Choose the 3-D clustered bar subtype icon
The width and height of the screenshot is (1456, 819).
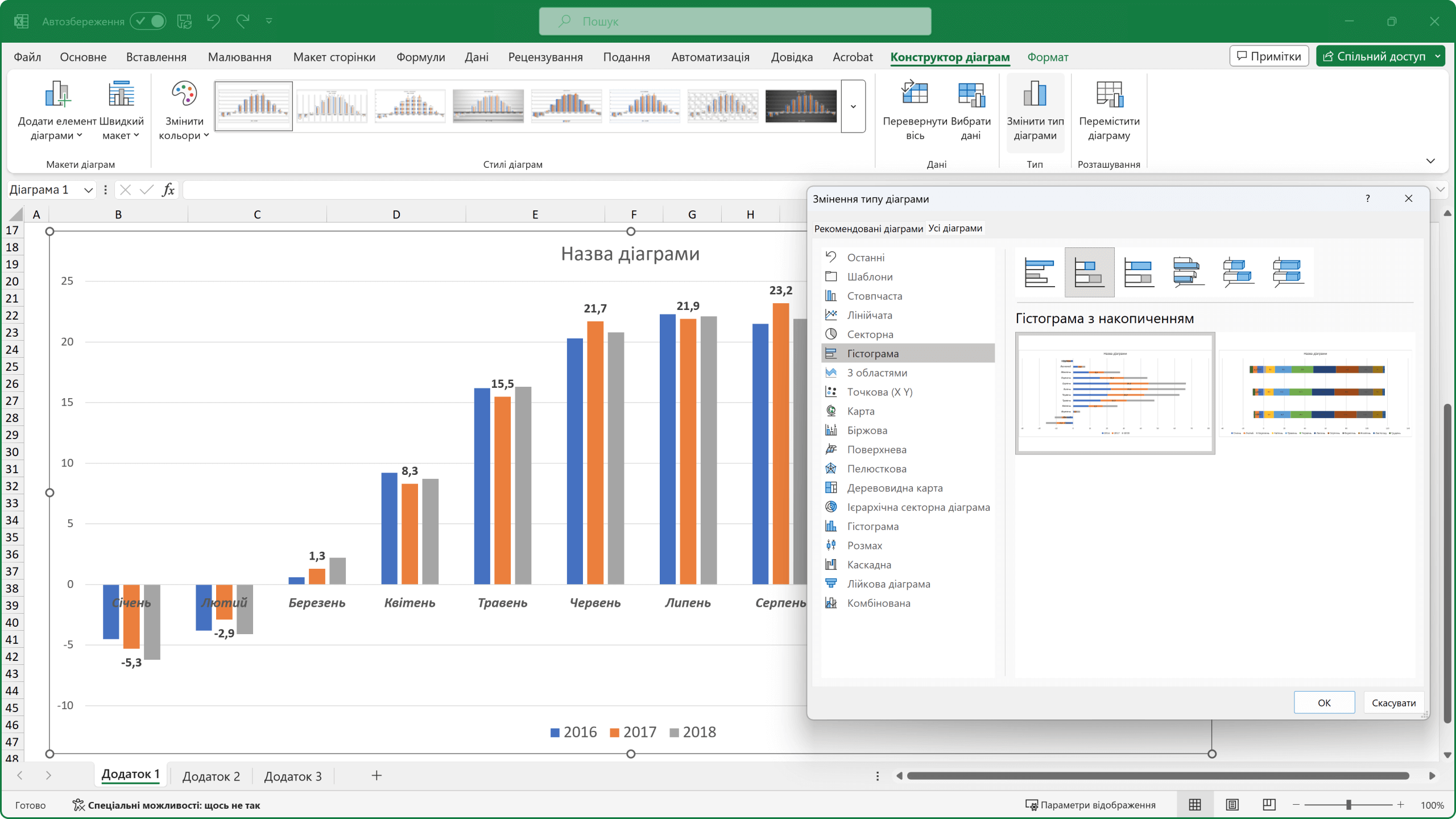[1188, 272]
